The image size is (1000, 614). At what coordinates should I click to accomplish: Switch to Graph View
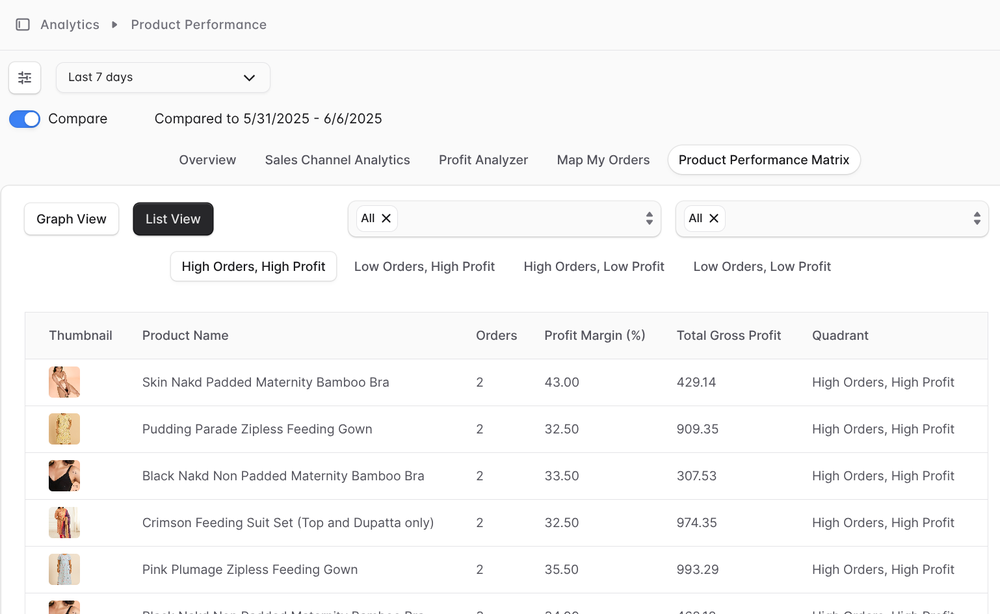pos(72,219)
